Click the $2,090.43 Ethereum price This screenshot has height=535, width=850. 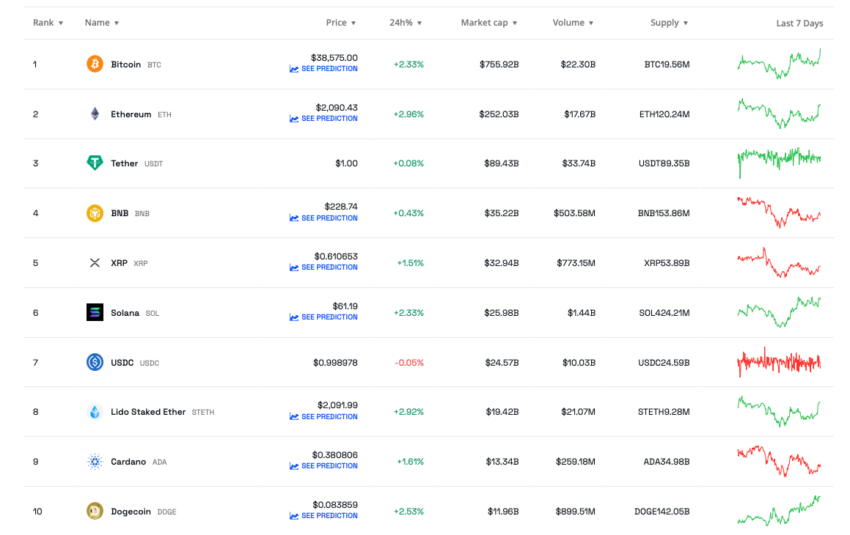click(x=337, y=107)
